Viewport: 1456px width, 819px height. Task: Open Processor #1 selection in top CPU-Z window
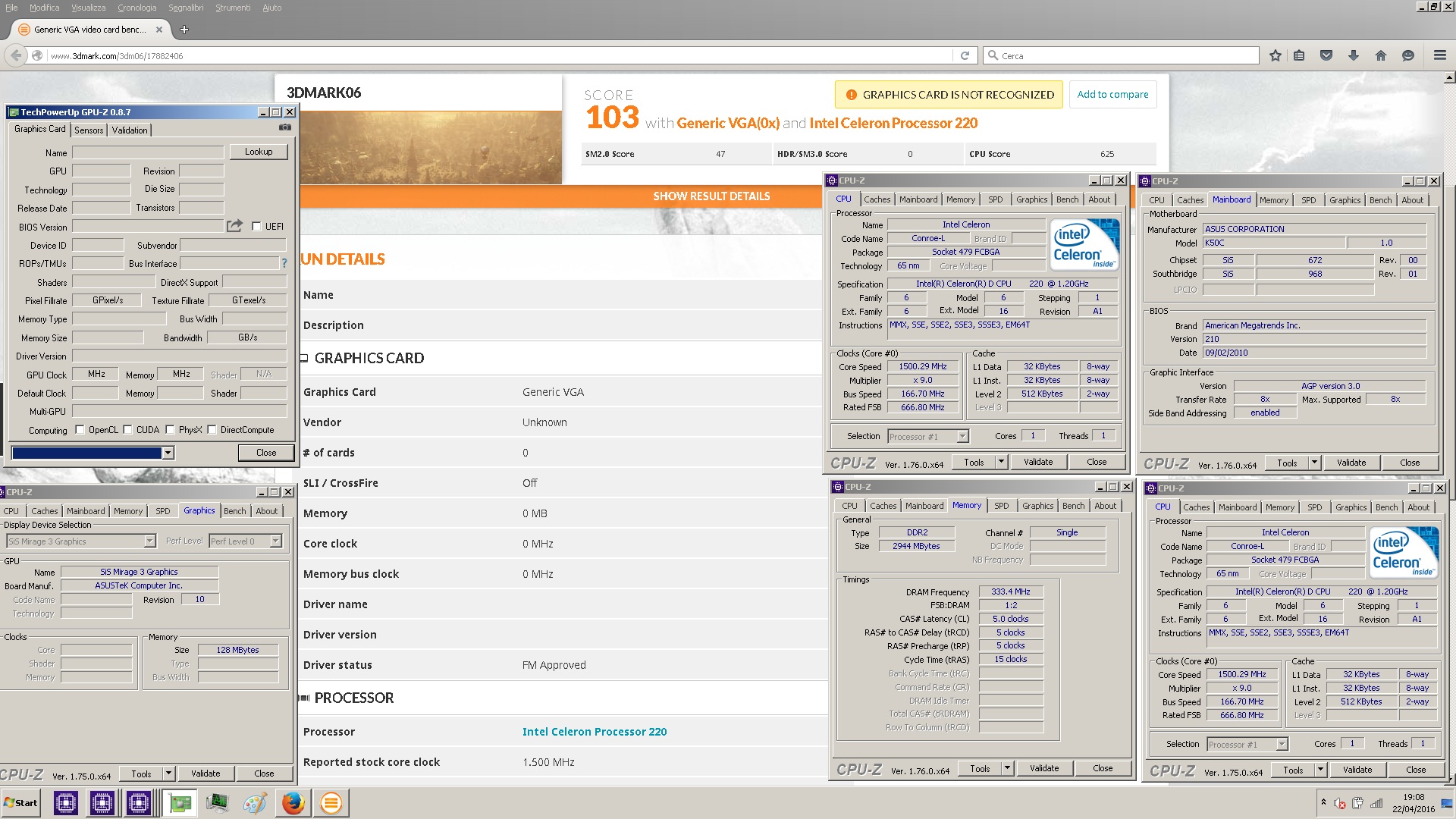tap(963, 436)
